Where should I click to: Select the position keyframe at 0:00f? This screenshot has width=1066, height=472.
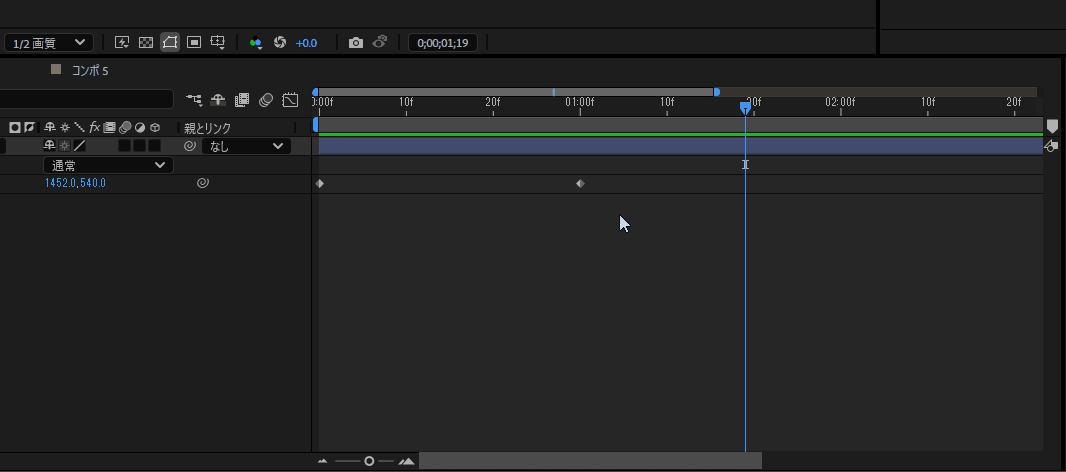click(x=320, y=183)
